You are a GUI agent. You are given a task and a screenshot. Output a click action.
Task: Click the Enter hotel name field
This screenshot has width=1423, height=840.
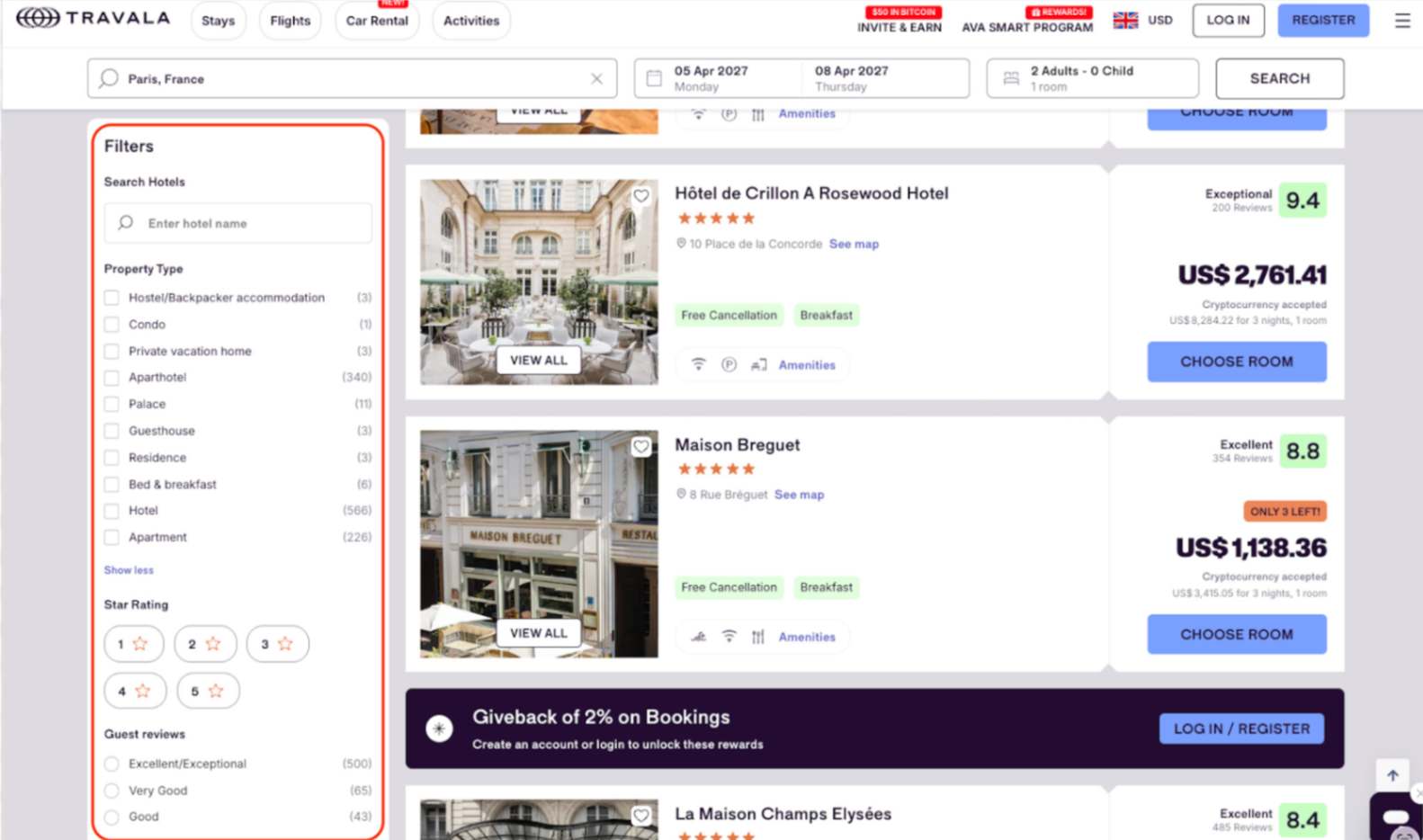pos(237,223)
